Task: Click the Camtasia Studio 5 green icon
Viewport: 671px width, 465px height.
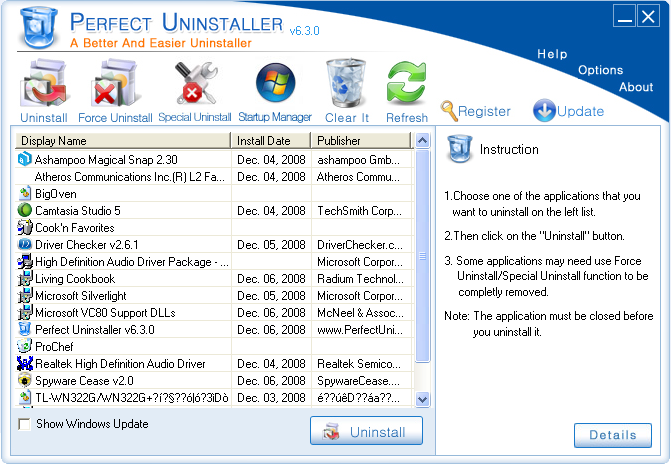Action: (25, 210)
